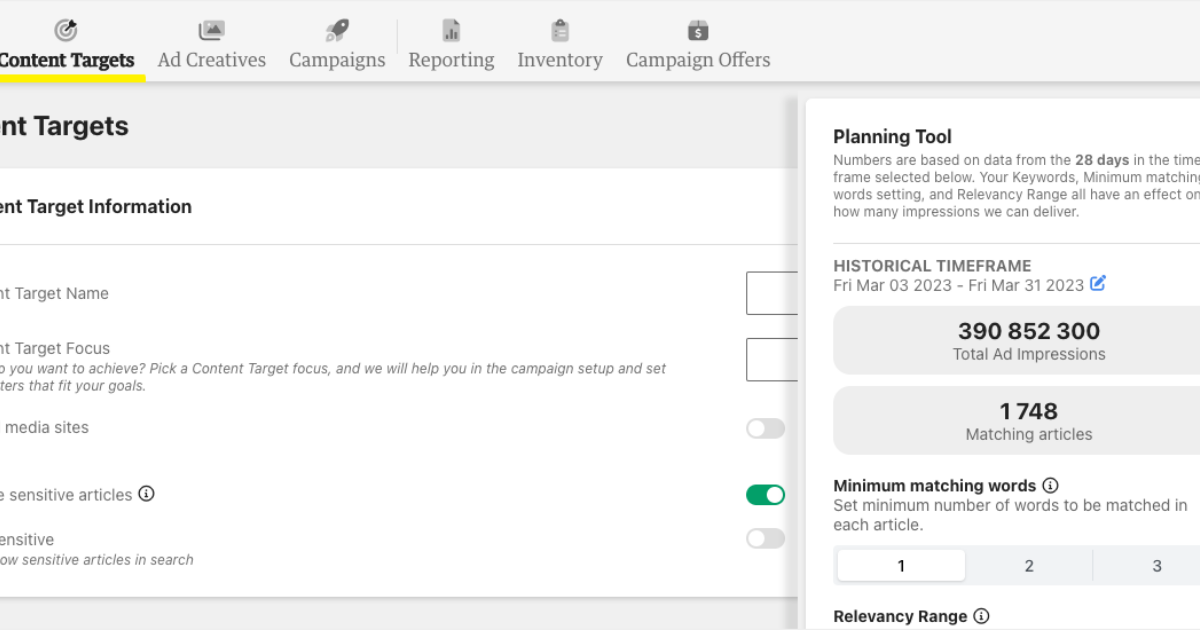Open the sensitive articles info tooltip
The height and width of the screenshot is (630, 1200).
pos(146,494)
